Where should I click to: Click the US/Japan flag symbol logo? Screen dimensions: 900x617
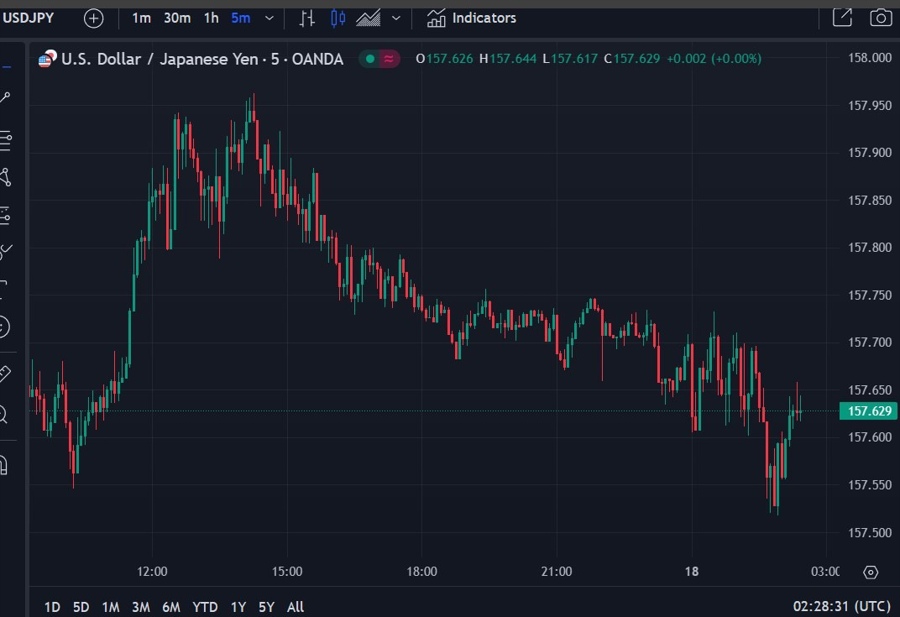(x=47, y=59)
